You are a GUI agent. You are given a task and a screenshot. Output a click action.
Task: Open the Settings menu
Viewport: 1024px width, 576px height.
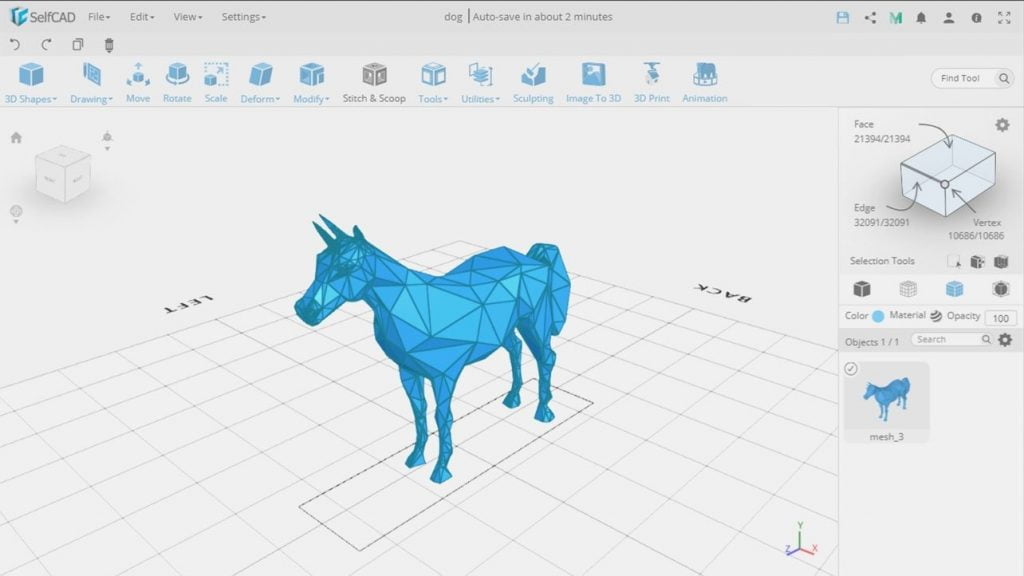pyautogui.click(x=244, y=17)
